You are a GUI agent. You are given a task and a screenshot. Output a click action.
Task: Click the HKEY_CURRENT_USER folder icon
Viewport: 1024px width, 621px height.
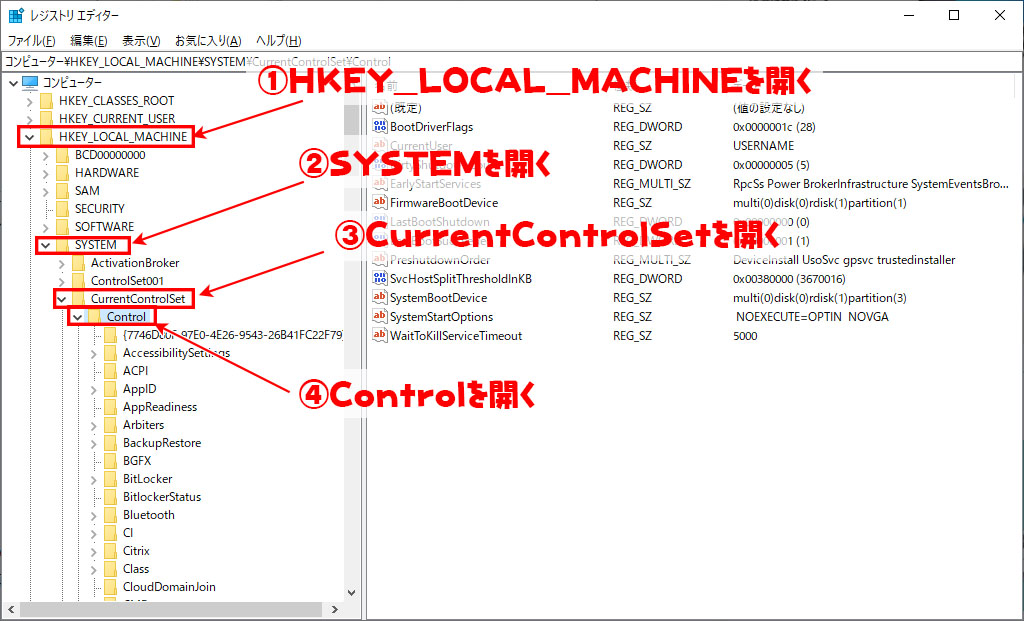click(46, 118)
